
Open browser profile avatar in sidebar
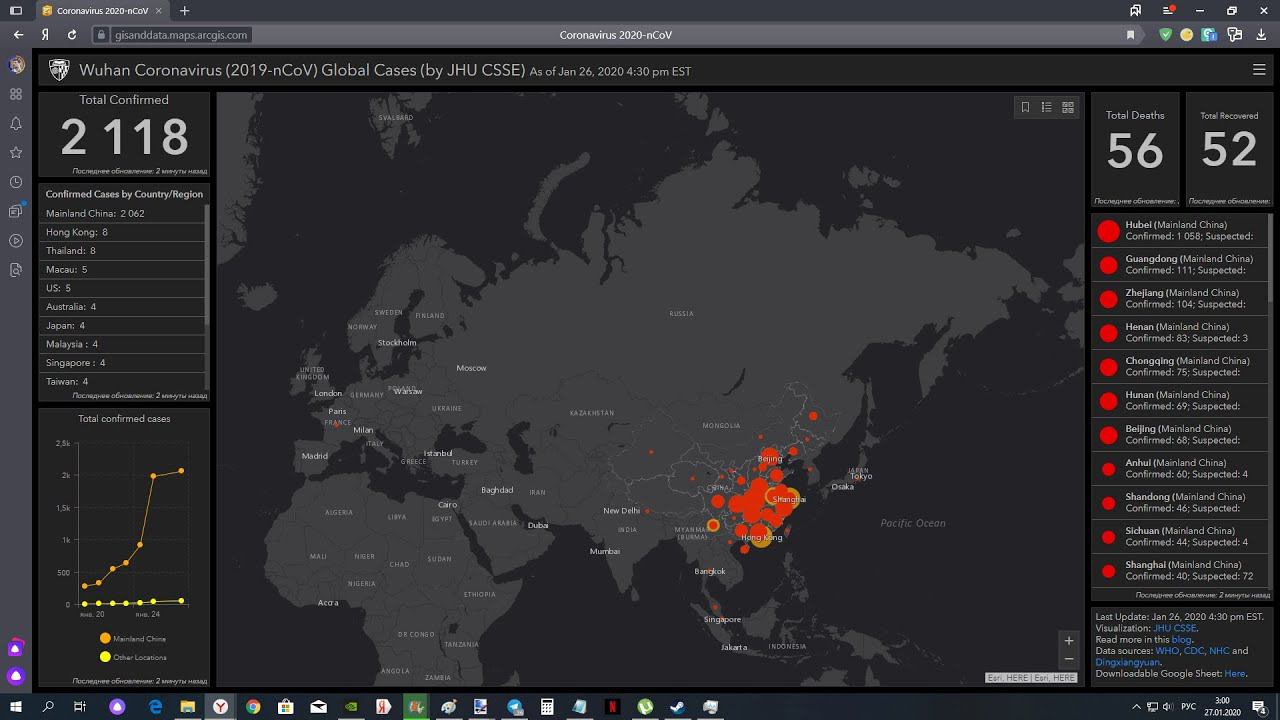[16, 65]
